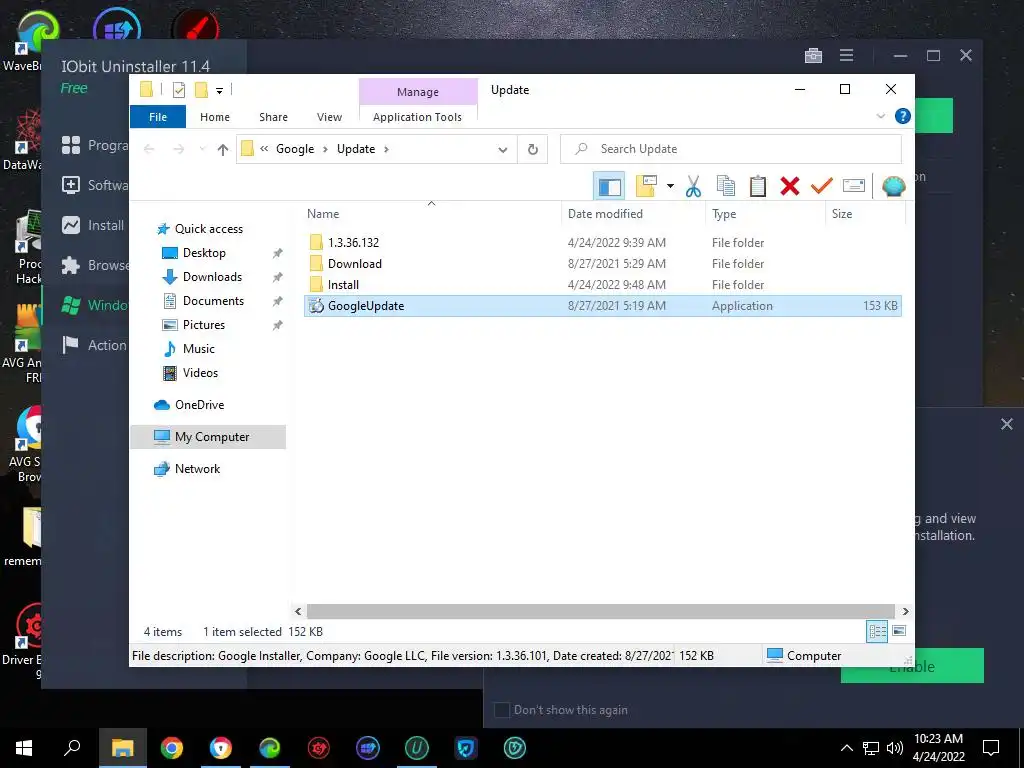Switch to the View ribbon tab

[329, 117]
